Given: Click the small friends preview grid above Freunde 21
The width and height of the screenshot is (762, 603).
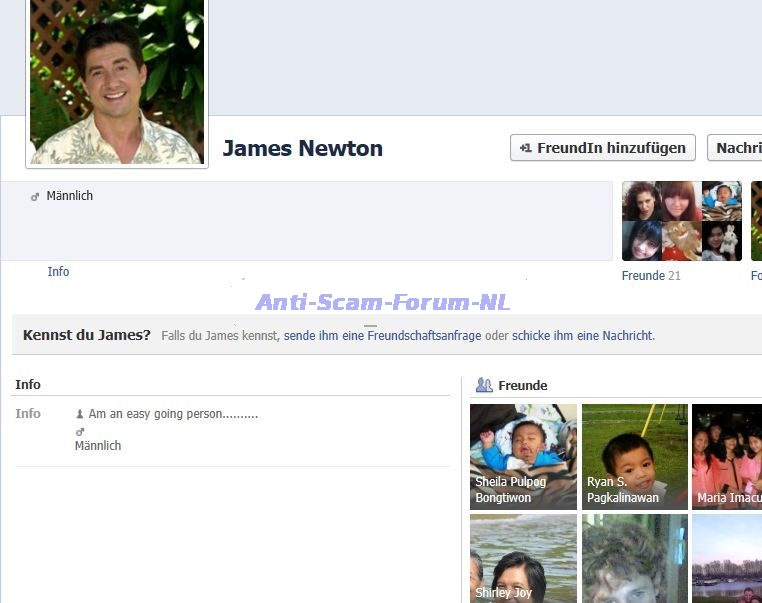Looking at the screenshot, I should click(x=682, y=221).
